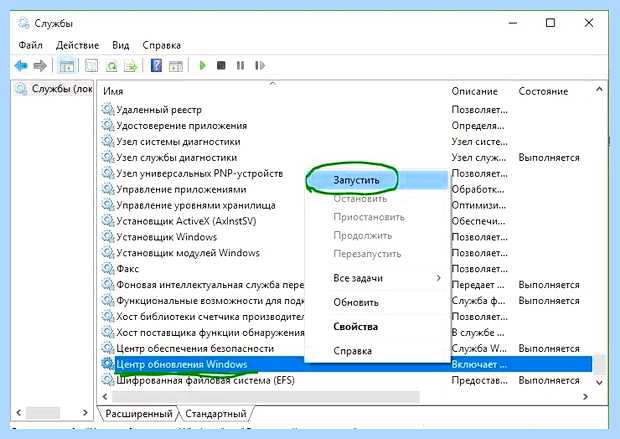Click gear icon beside Управление приложениями
620x439 pixels.
coord(108,189)
